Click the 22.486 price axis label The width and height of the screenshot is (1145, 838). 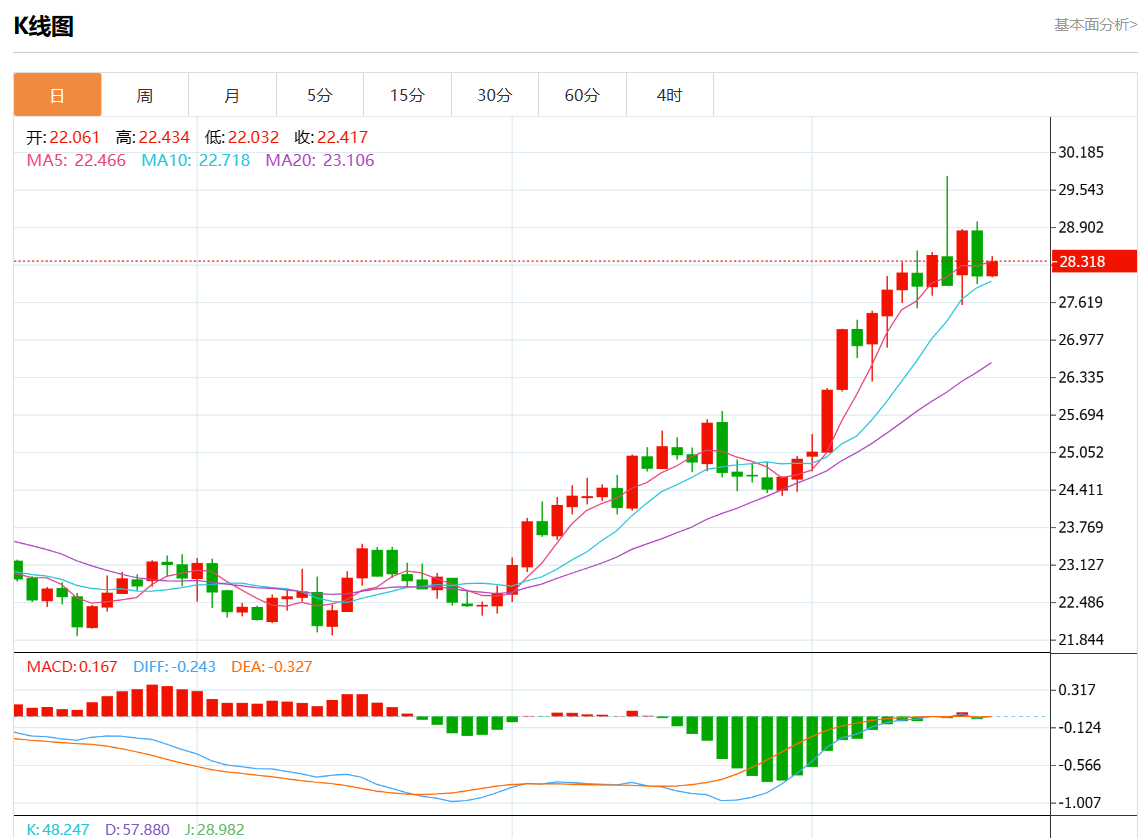1081,602
